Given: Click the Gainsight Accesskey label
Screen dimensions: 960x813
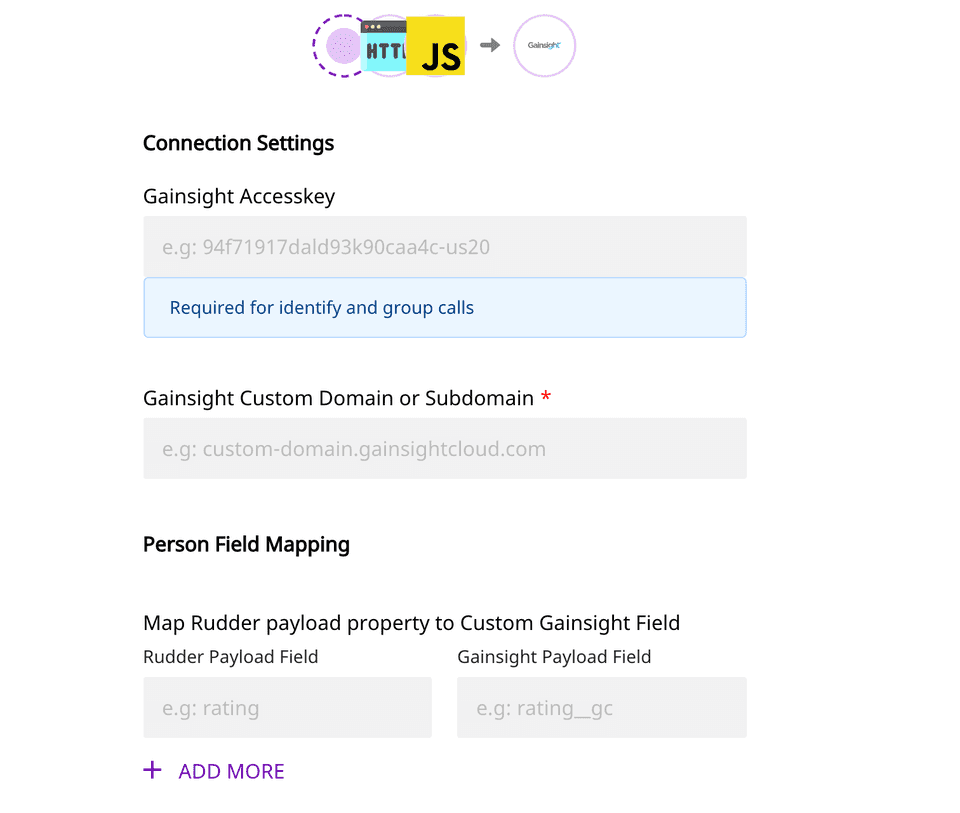Looking at the screenshot, I should click(238, 196).
